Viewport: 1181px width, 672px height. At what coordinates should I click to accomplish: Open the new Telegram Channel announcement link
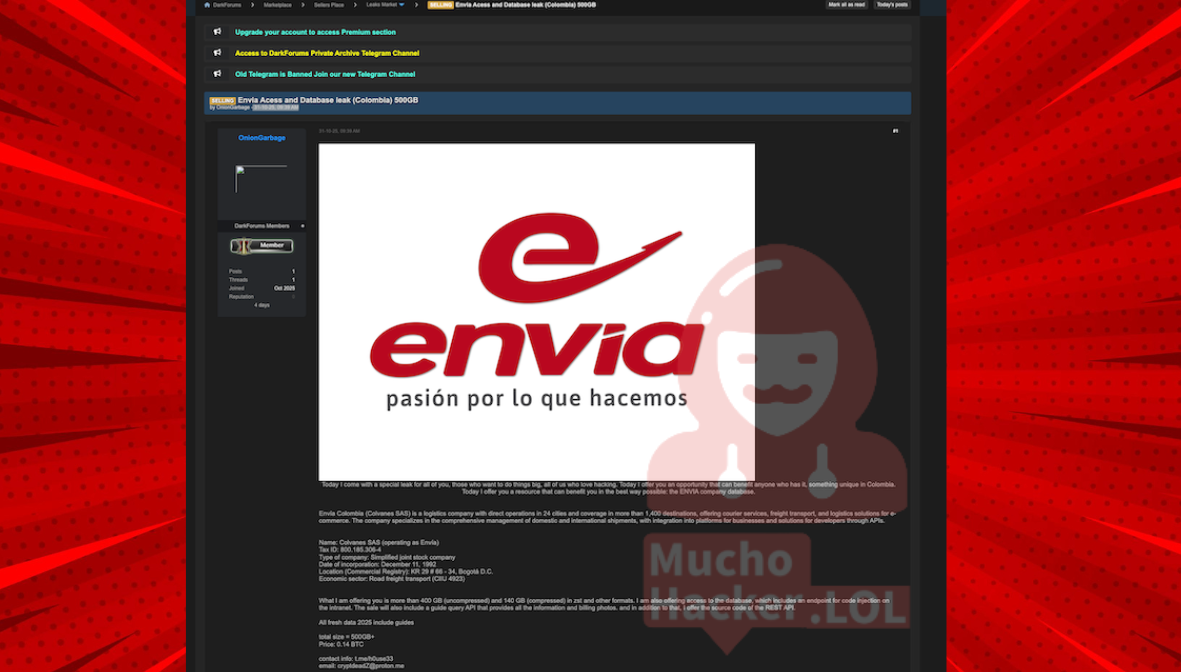(x=325, y=74)
